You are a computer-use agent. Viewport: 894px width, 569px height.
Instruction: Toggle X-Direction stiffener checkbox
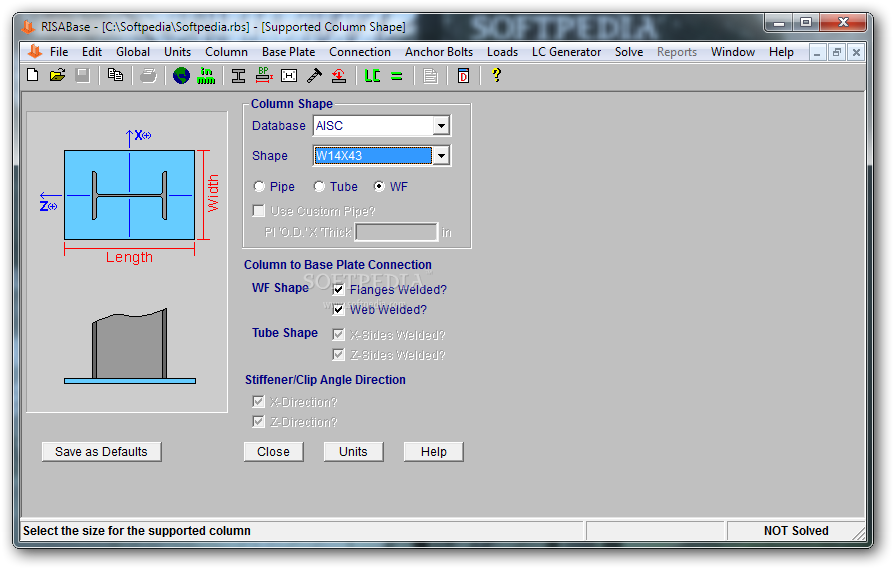(259, 402)
